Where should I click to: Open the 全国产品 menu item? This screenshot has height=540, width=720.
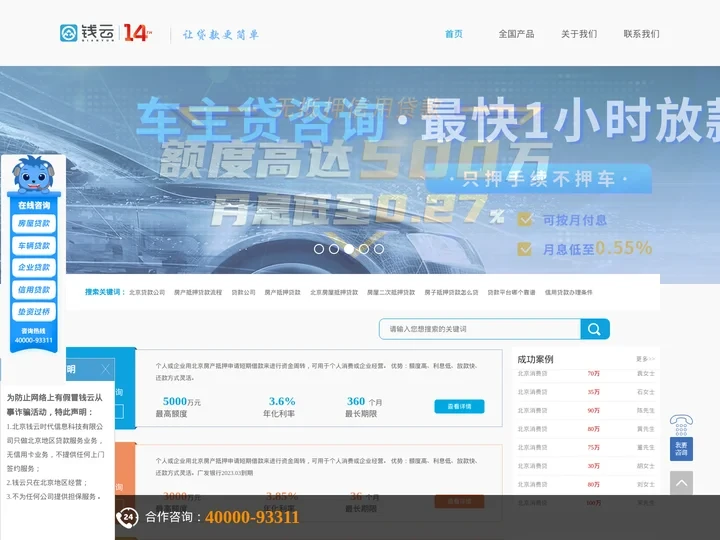[x=516, y=34]
